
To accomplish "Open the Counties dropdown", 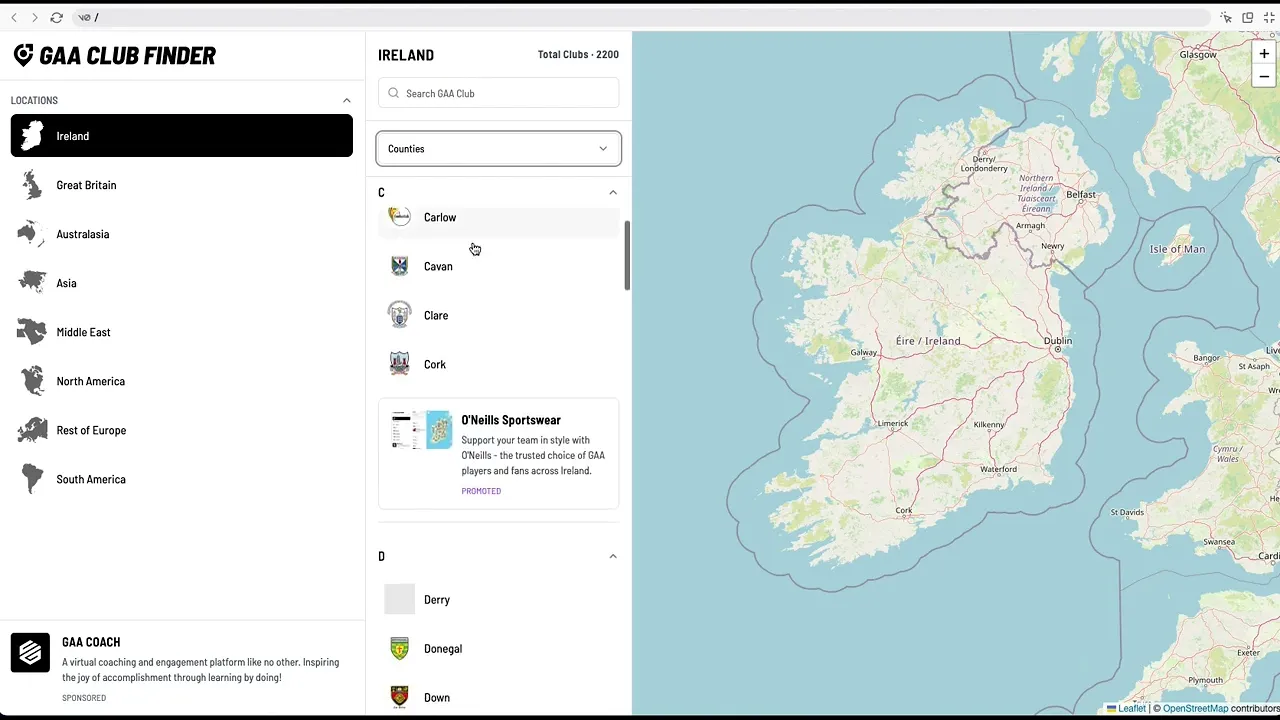I will 499,149.
